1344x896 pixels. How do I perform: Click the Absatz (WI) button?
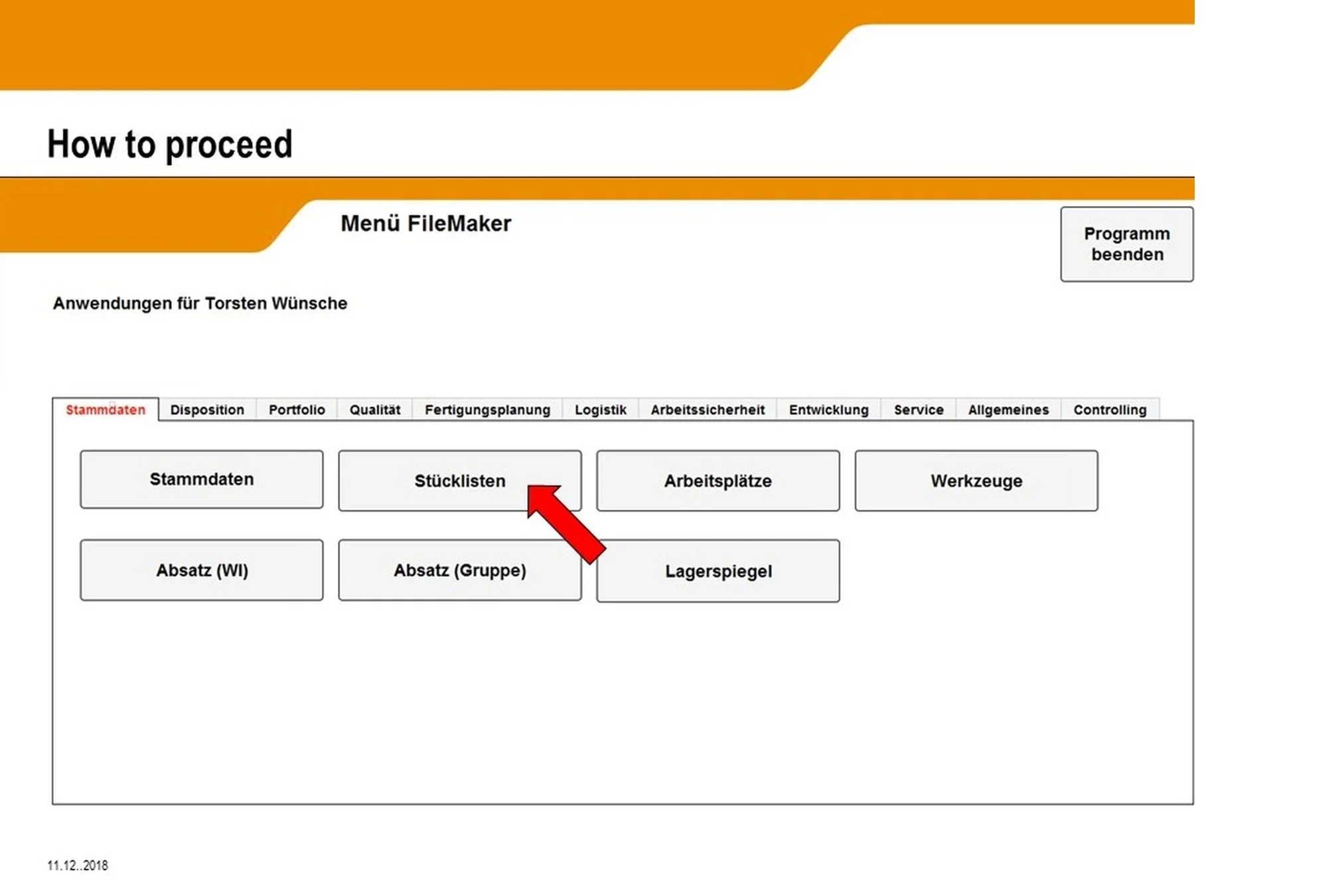click(x=202, y=570)
